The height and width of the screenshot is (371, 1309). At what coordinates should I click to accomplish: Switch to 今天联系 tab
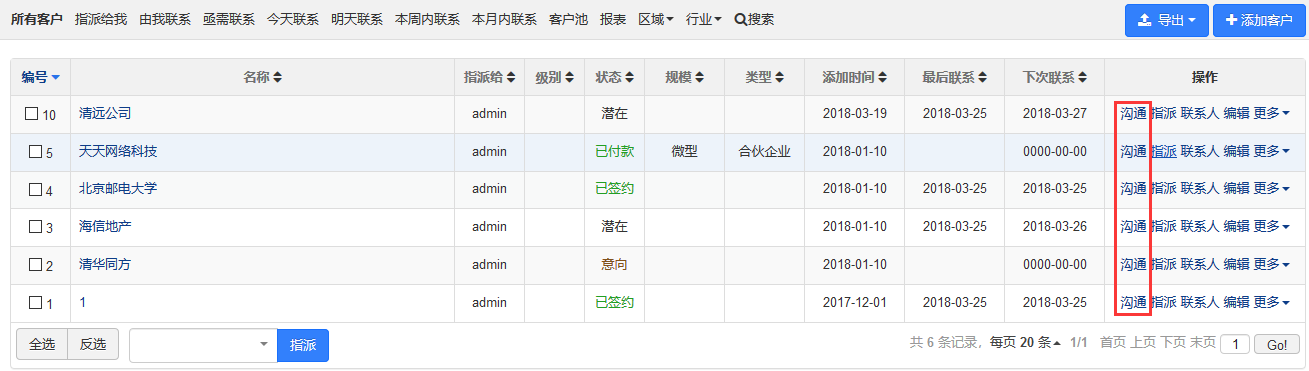(x=293, y=19)
